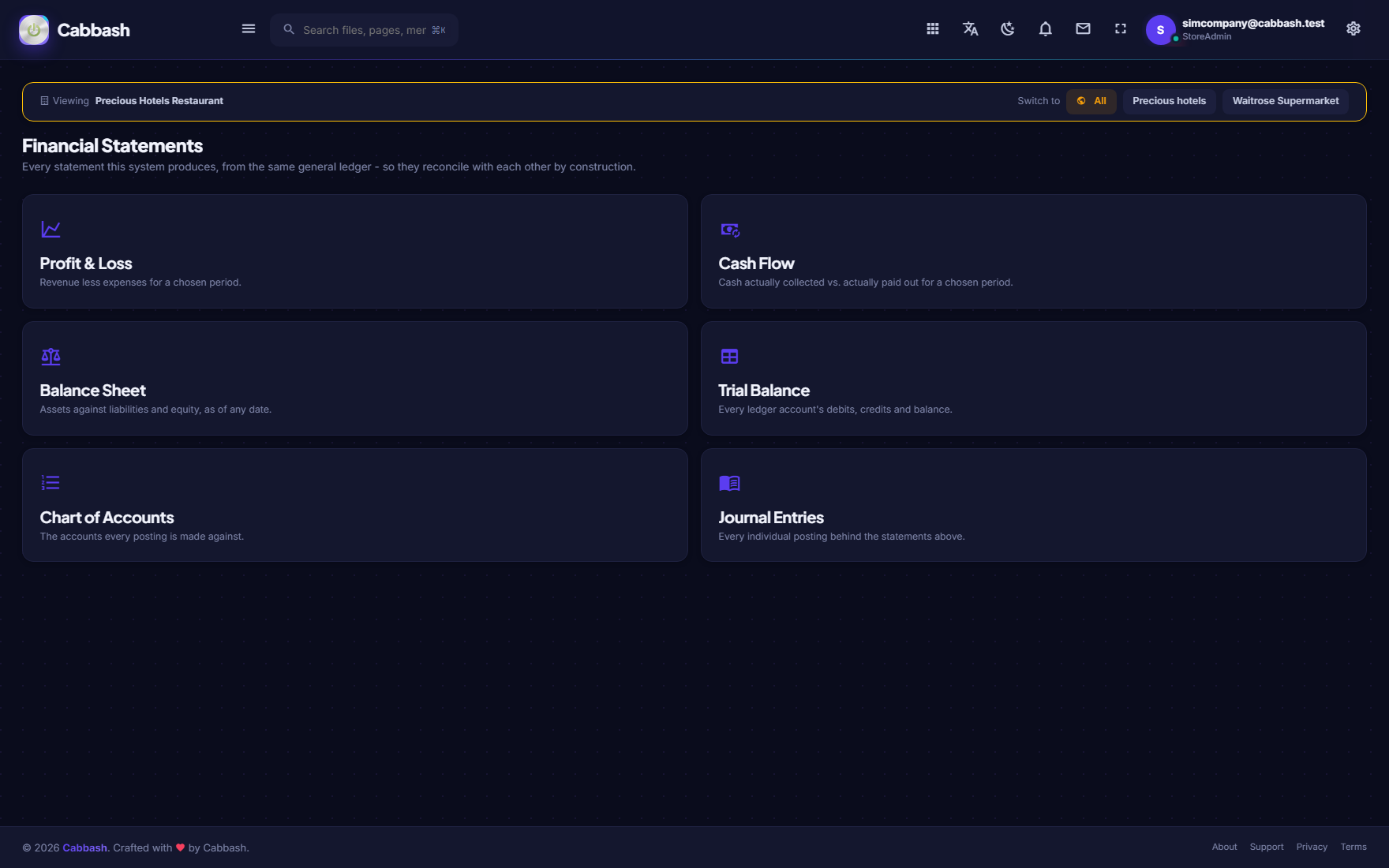Image resolution: width=1389 pixels, height=868 pixels.
Task: Click the Cabbash logo icon
Action: [34, 30]
